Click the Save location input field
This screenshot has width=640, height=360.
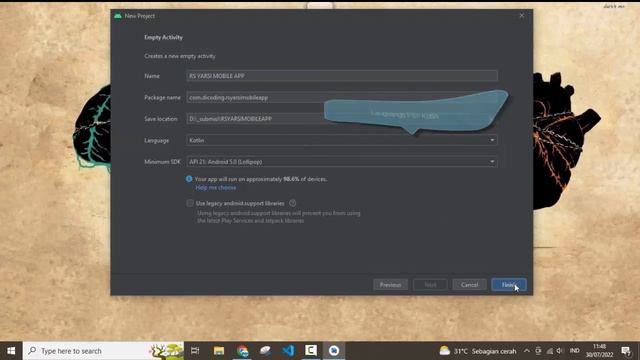[x=342, y=119]
